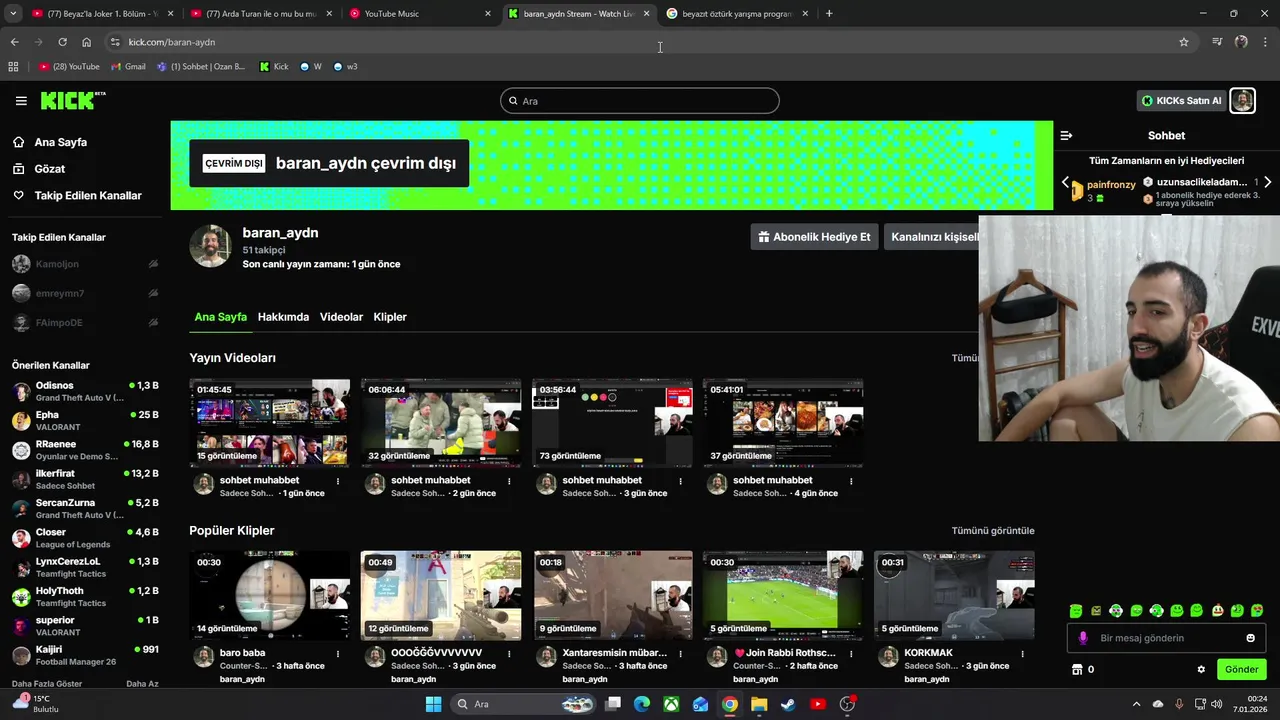Open options for the 2 gün önce video
The image size is (1280, 720).
pyautogui.click(x=509, y=481)
